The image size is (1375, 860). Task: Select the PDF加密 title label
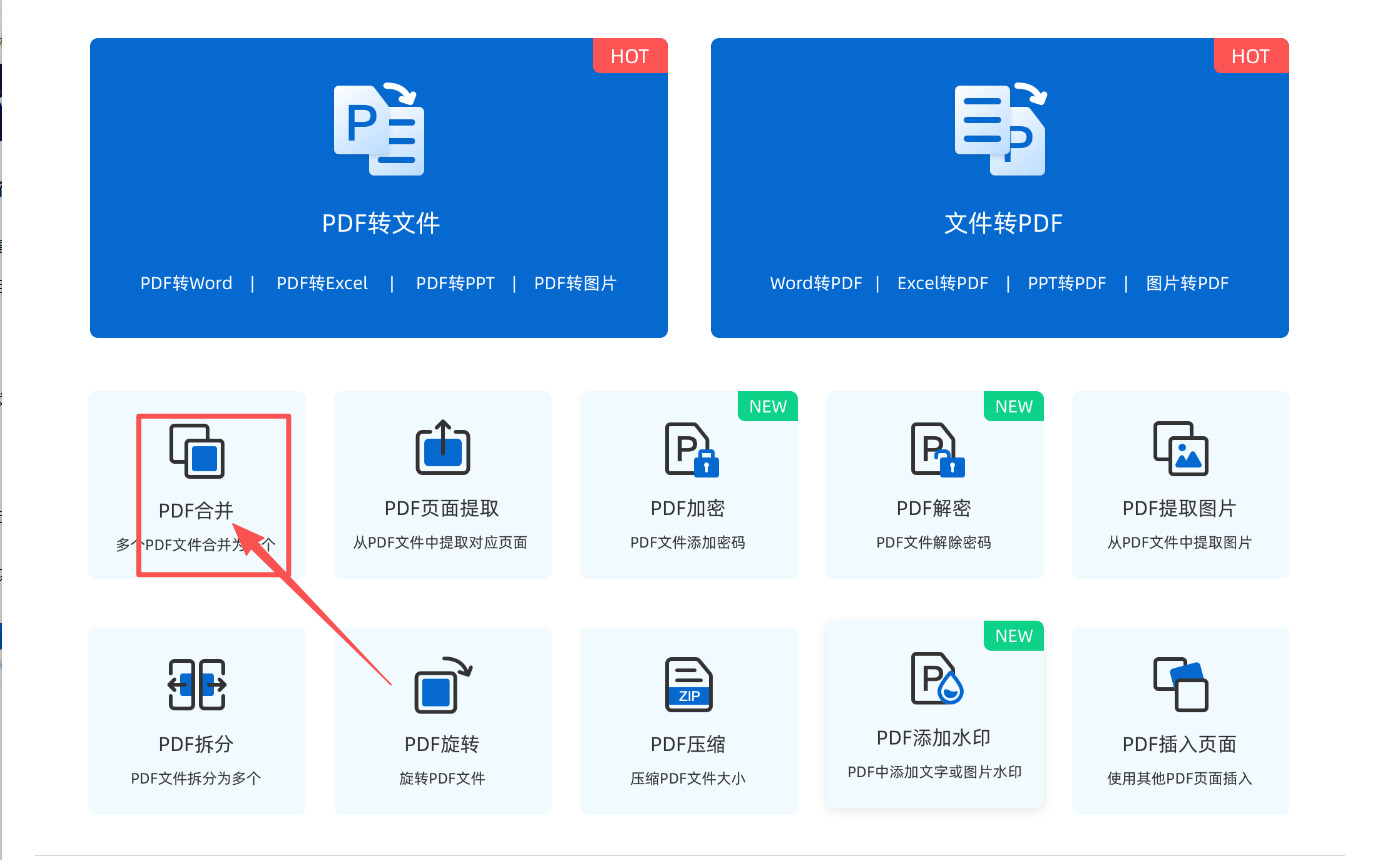pos(688,509)
